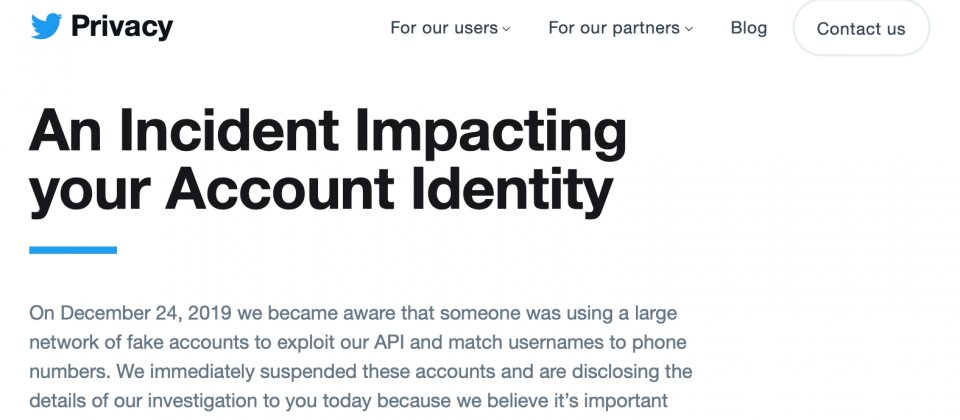Go to the Blog page
Image resolution: width=960 pixels, height=420 pixels.
(x=748, y=28)
